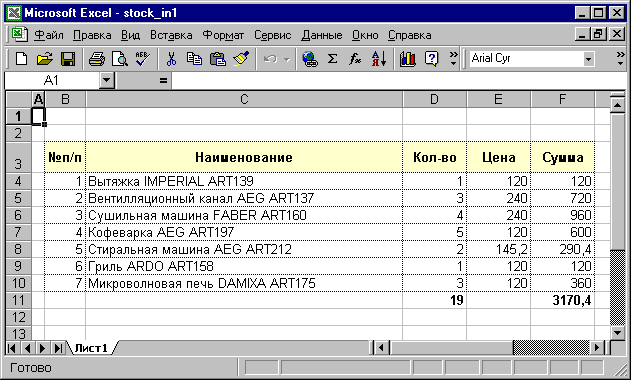Open Print Preview with the magnifier icon
The image size is (631, 380).
120,59
